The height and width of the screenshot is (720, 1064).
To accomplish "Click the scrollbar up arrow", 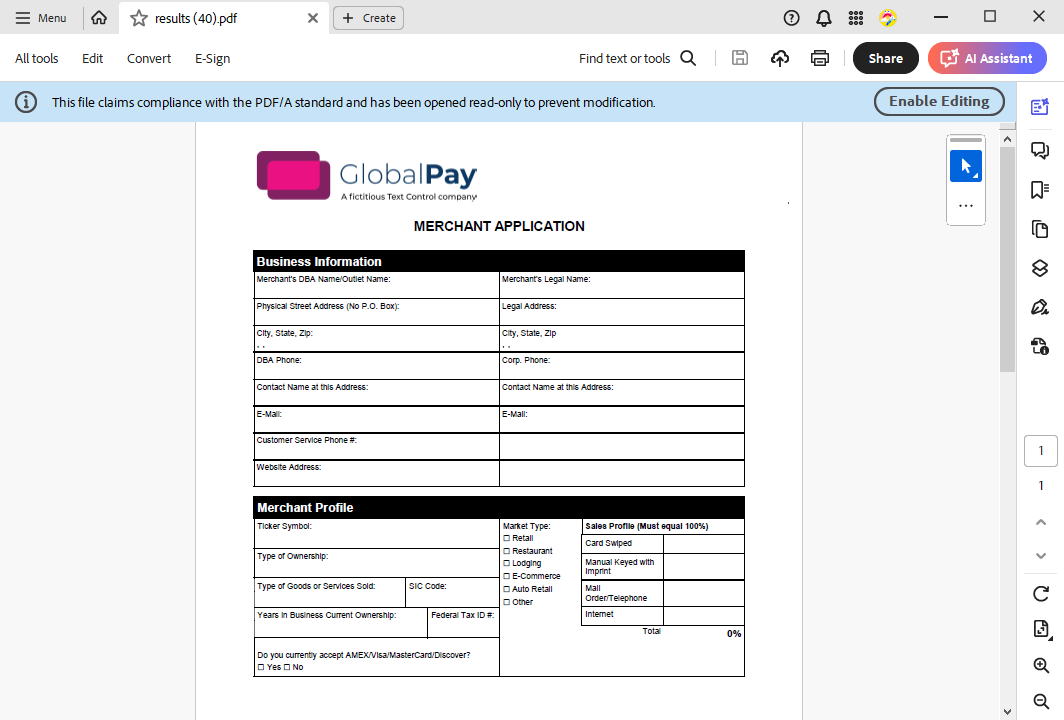I will point(1007,139).
